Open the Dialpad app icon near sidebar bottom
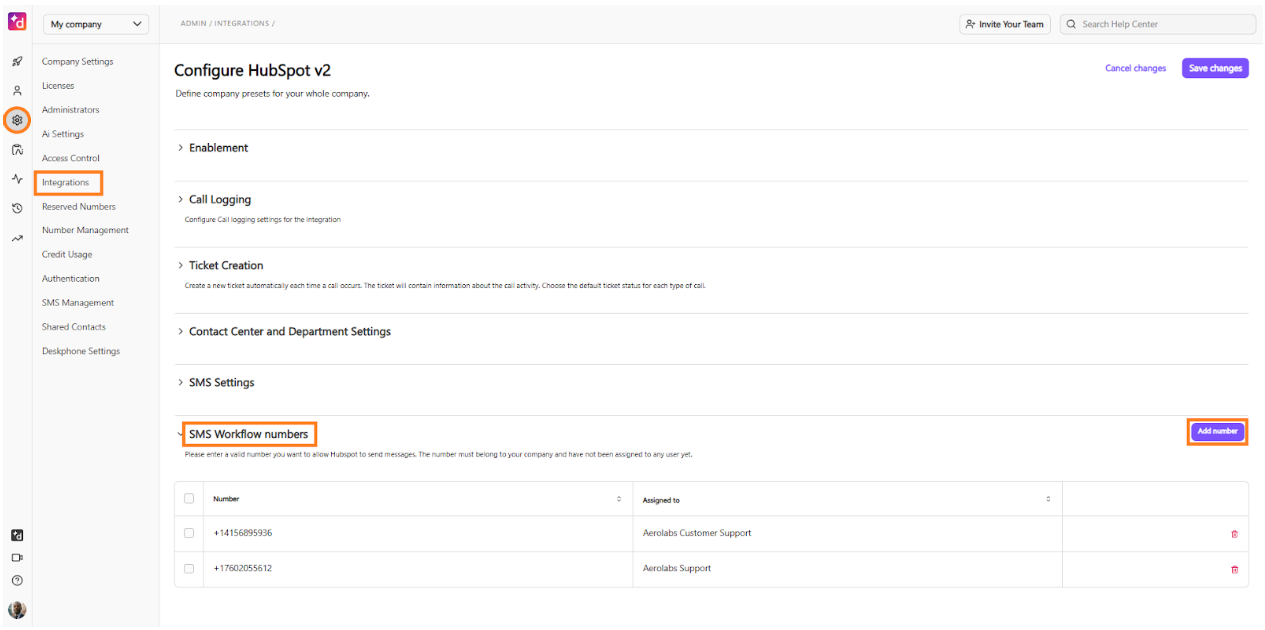The image size is (1265, 630). [x=17, y=536]
